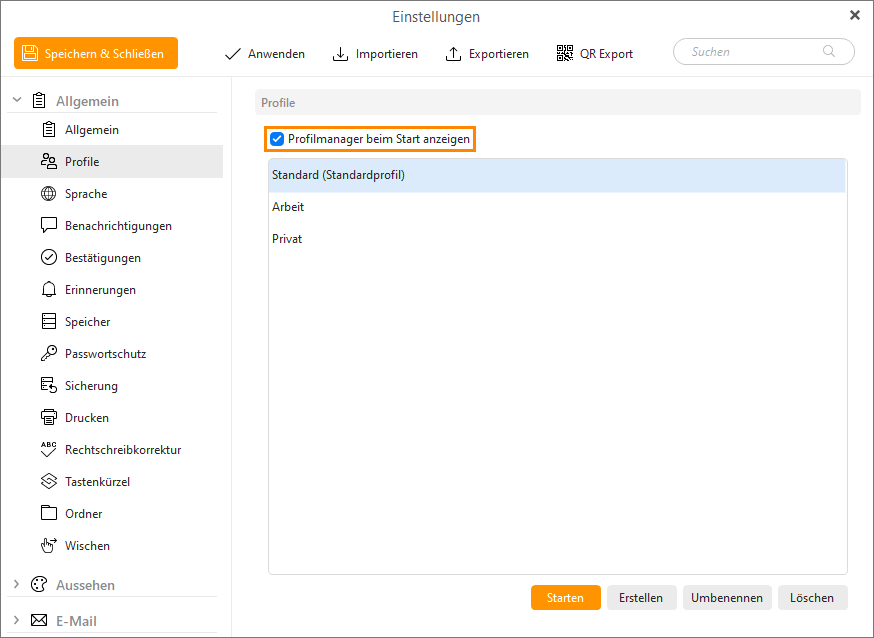Collapse the Allgemein section

click(x=16, y=101)
